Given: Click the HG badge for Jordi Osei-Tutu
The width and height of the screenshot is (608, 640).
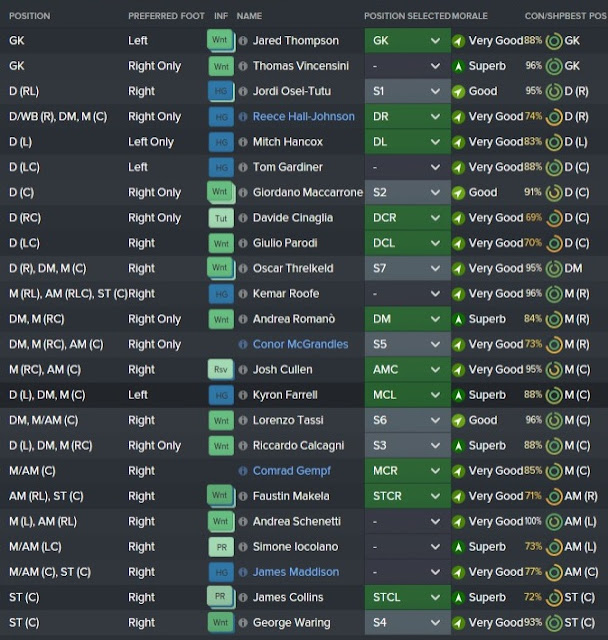Looking at the screenshot, I should (x=221, y=91).
